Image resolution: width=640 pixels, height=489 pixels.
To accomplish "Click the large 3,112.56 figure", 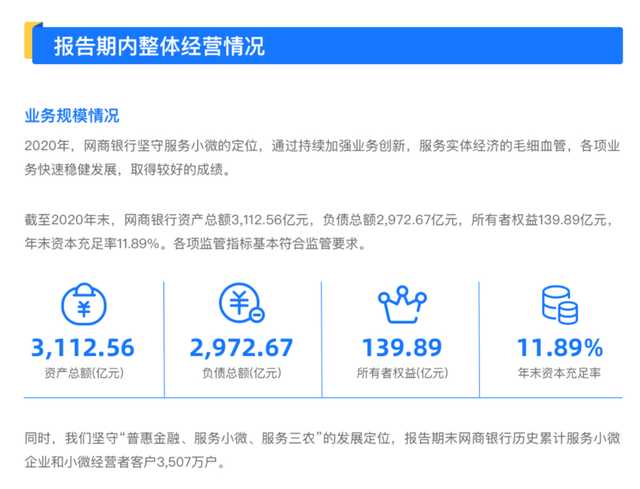I will [83, 348].
